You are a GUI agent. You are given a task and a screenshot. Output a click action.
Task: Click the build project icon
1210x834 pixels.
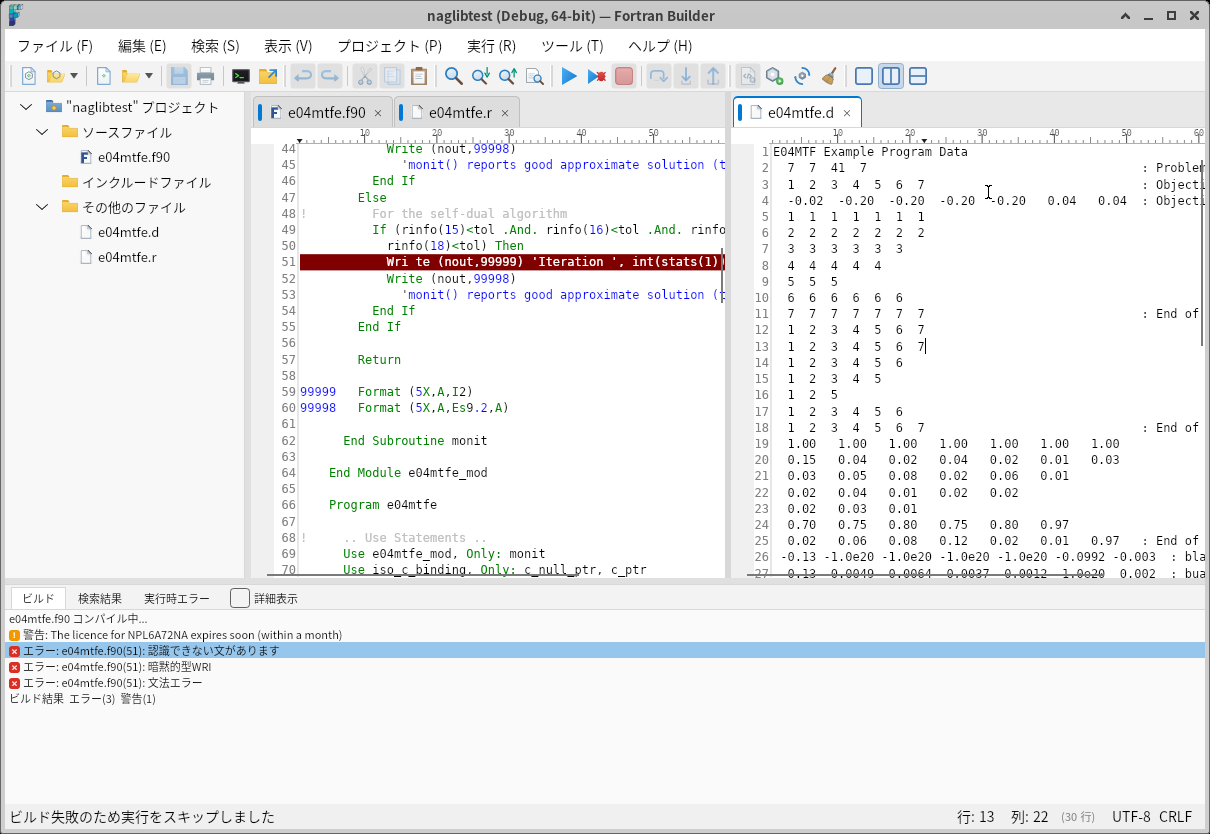(775, 76)
